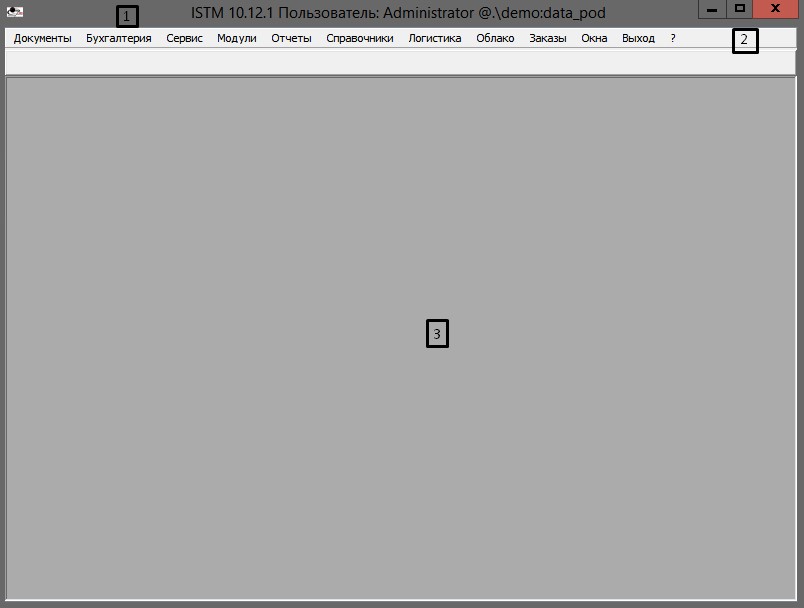The image size is (804, 608).
Task: Click the Сервис menu item
Action: [184, 38]
